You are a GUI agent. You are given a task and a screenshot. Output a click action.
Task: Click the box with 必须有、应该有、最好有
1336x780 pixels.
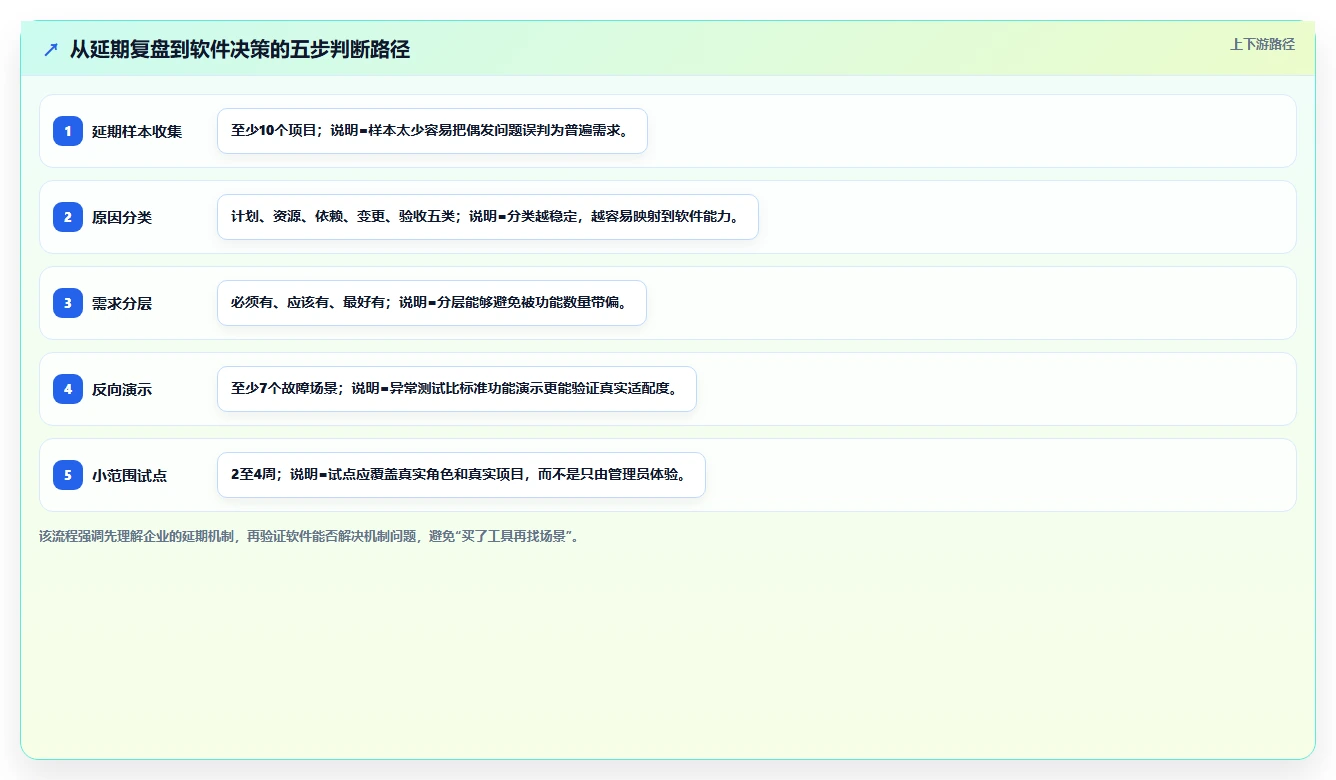coord(432,303)
